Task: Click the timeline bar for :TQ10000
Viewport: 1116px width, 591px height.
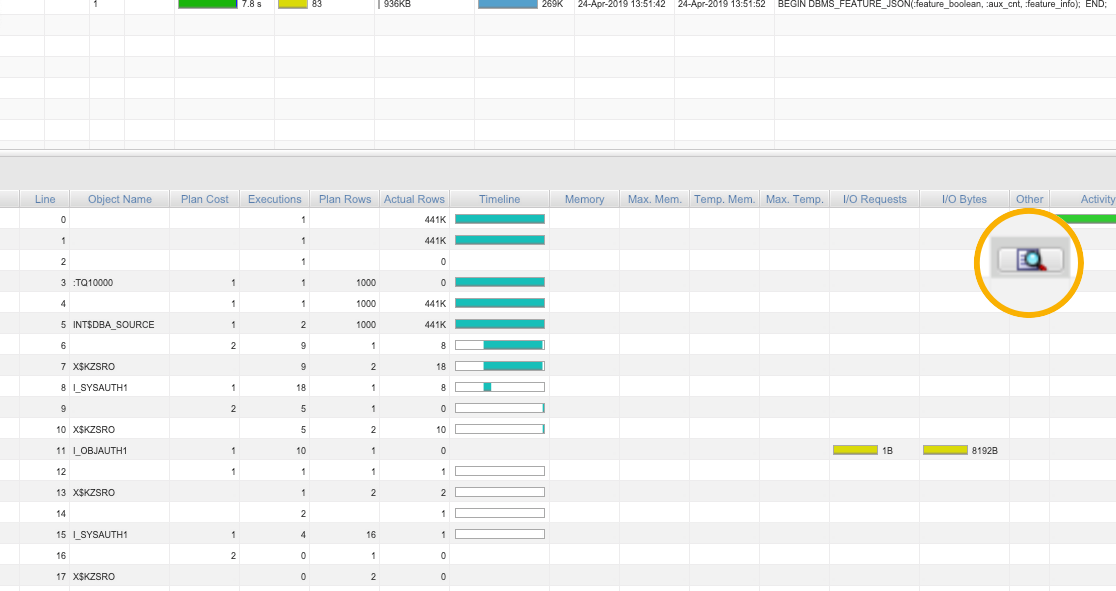Action: (x=500, y=283)
